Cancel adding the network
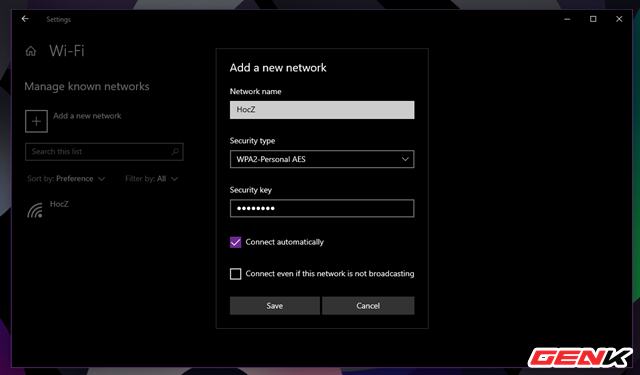 [368, 306]
